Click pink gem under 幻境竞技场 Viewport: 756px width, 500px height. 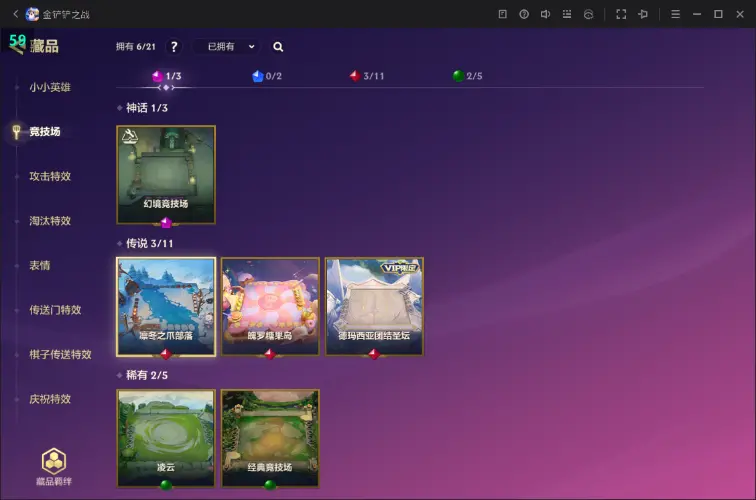[166, 223]
